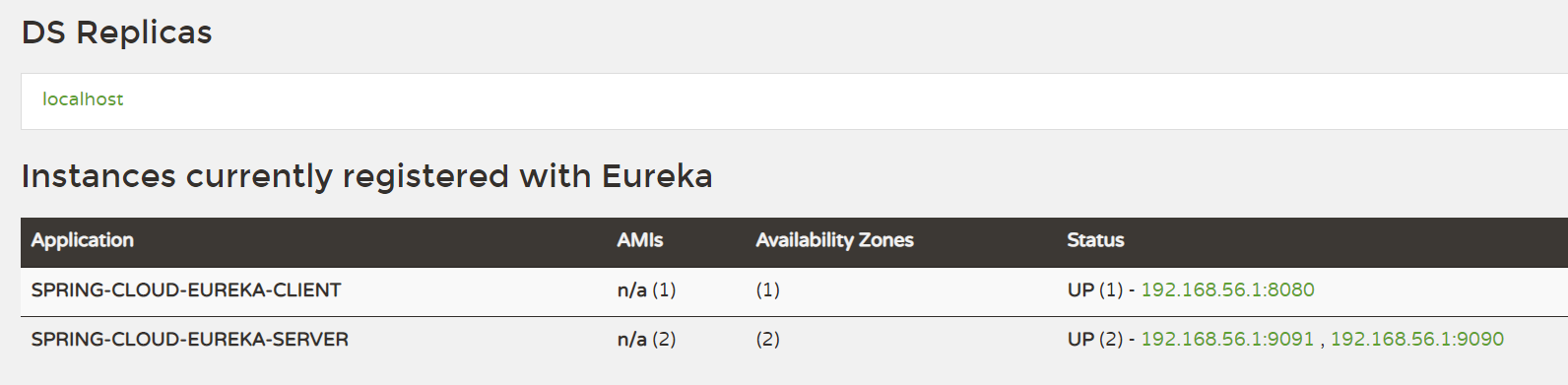Click the client's (1) availability zones cell
1568x385 pixels.
tap(767, 289)
